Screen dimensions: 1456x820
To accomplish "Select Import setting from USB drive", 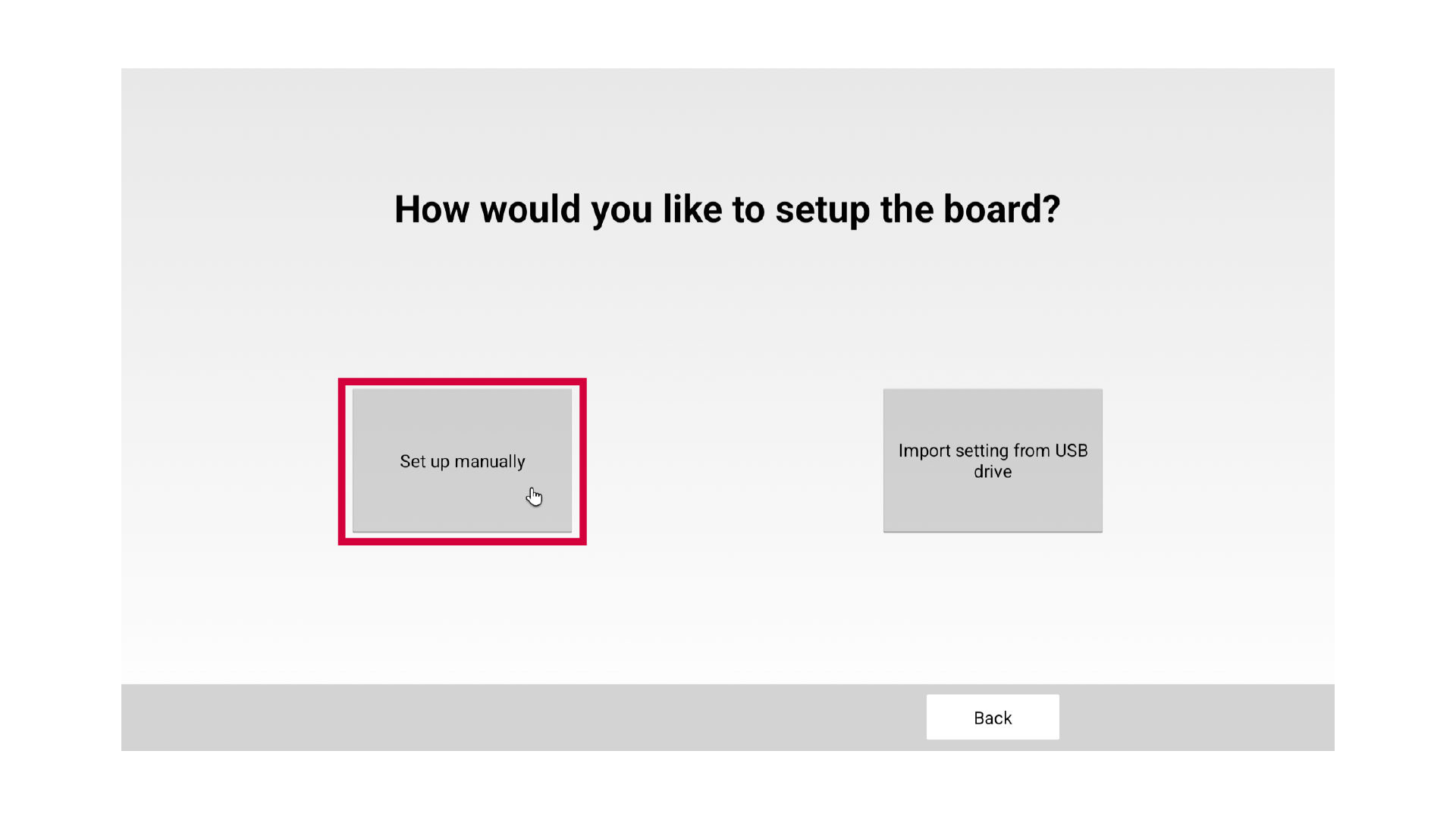I will [992, 460].
